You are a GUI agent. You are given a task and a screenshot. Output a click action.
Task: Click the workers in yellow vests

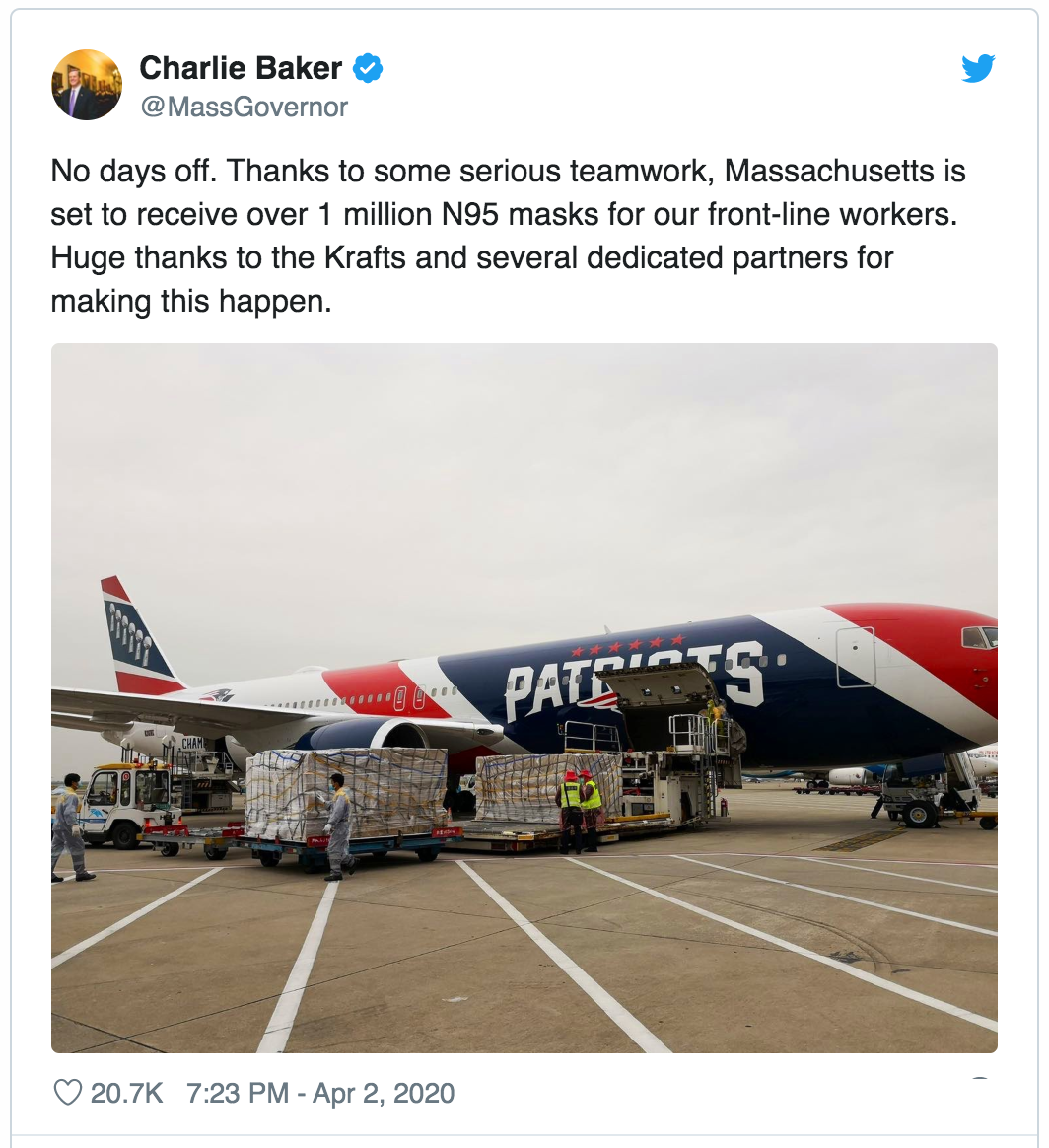[x=580, y=810]
